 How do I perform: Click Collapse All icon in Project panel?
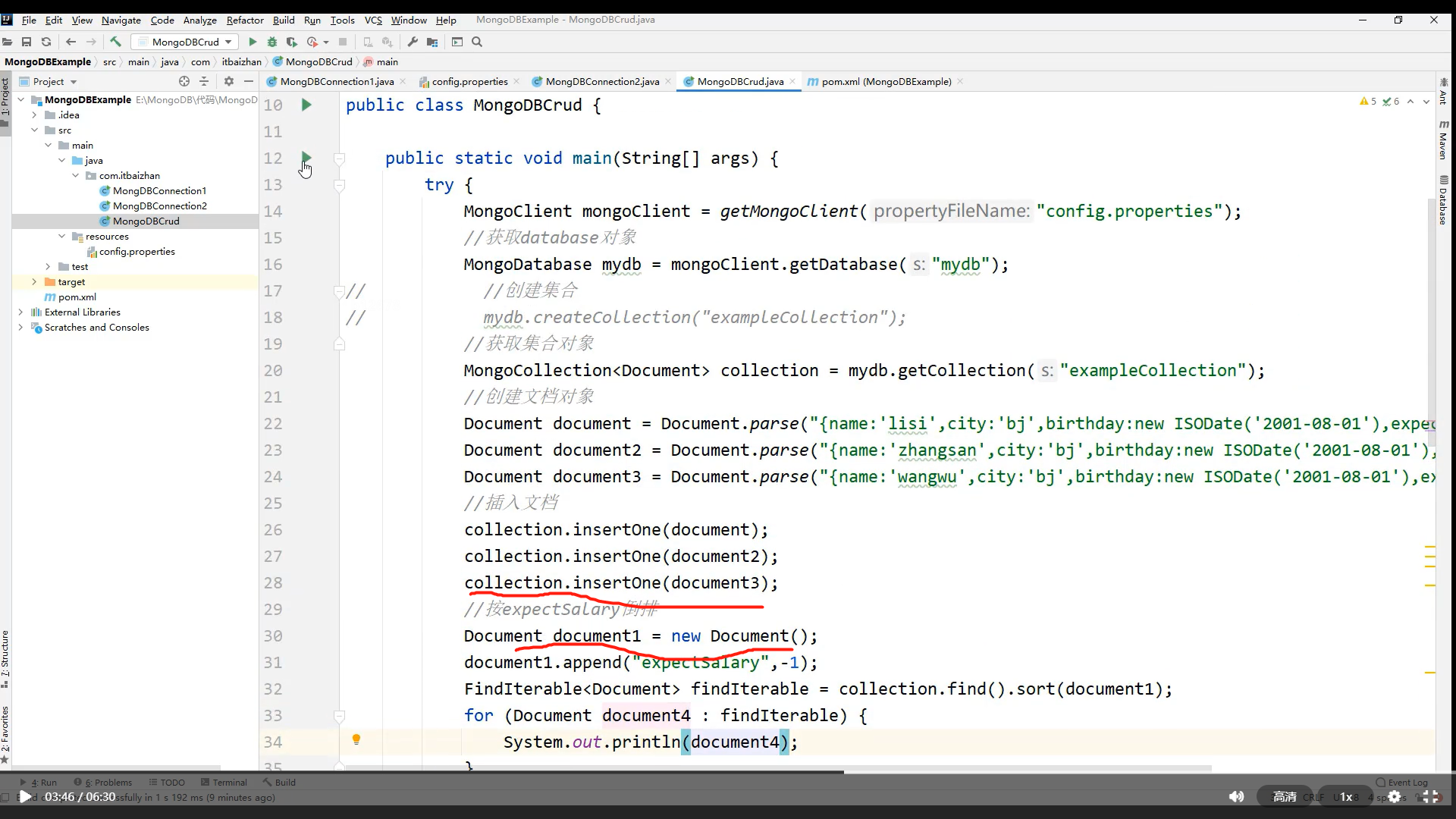[204, 81]
